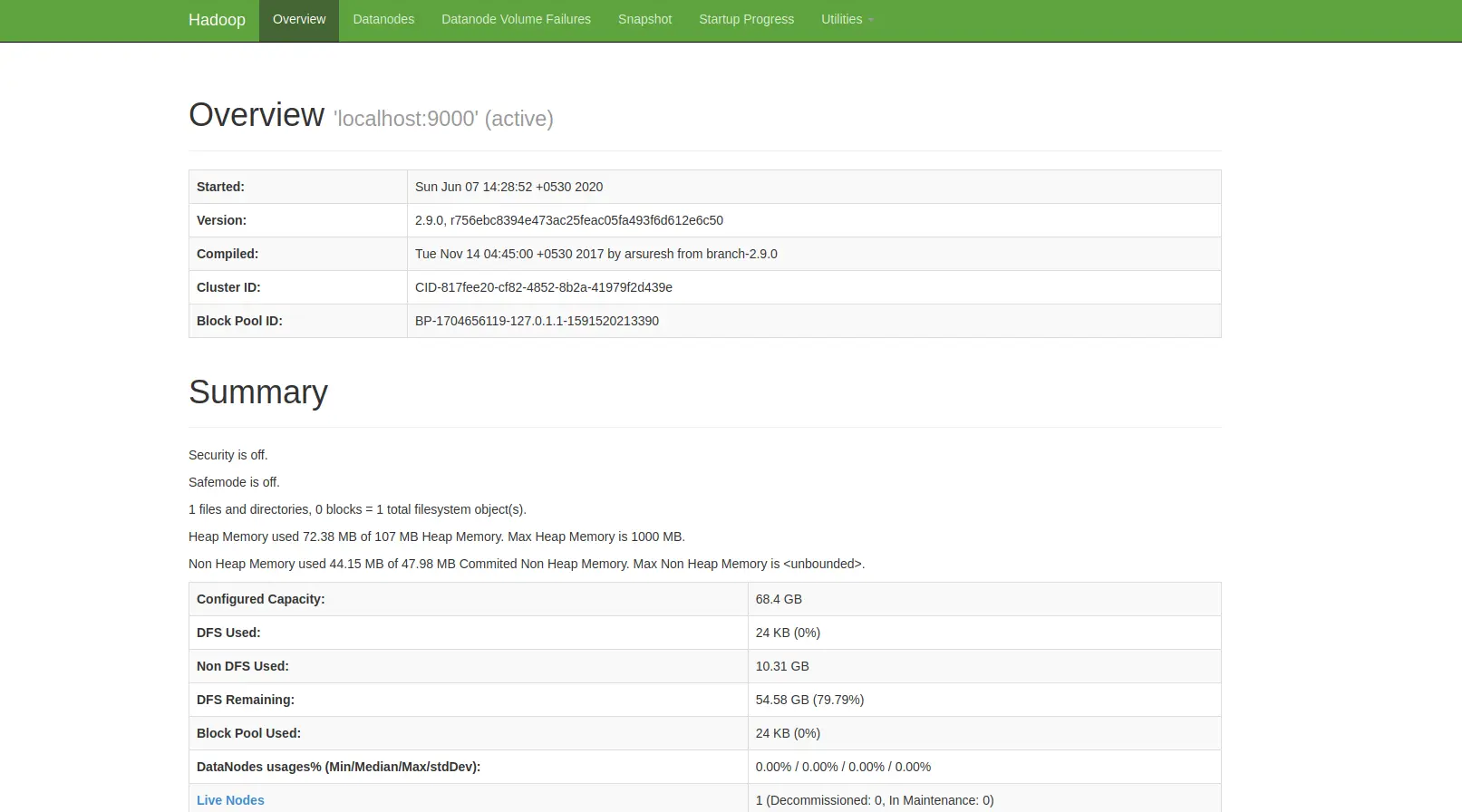Go to Datanode Volume Failures tab
The image size is (1462, 812).
coord(516,20)
